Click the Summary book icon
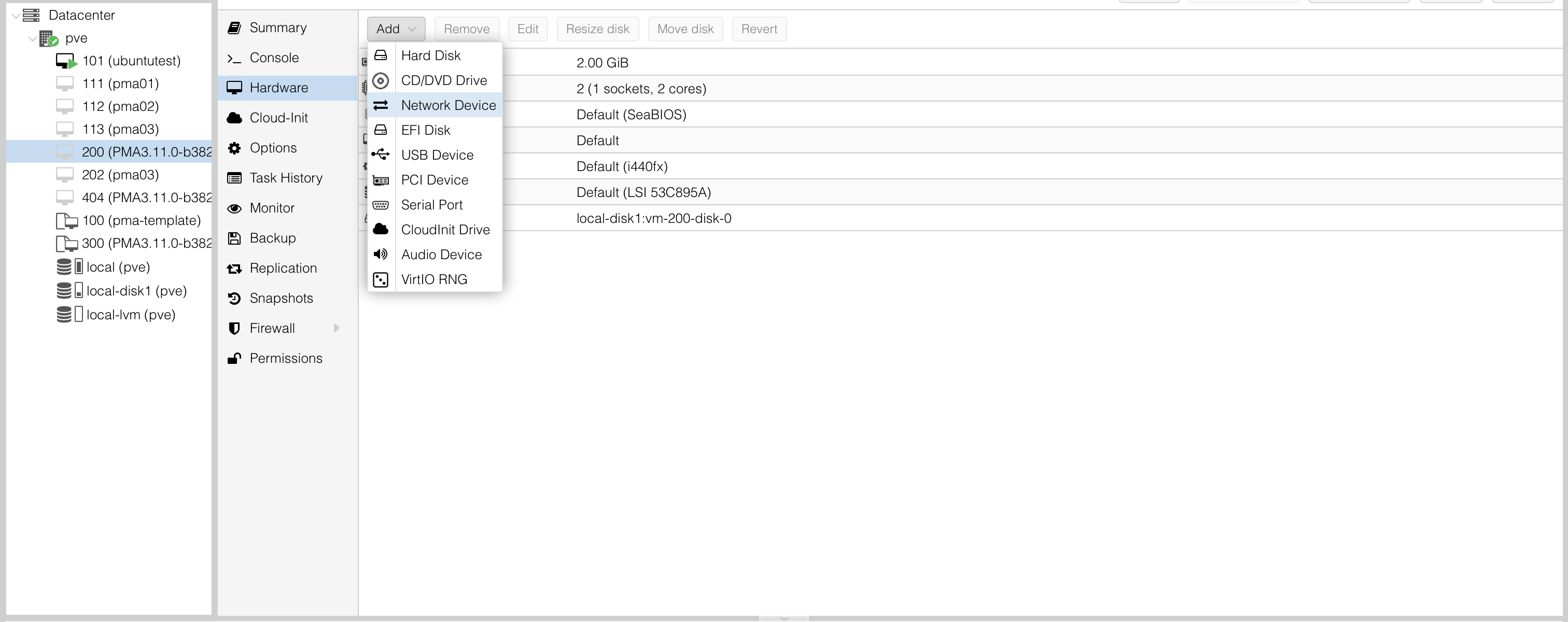The width and height of the screenshot is (1568, 622). point(234,27)
